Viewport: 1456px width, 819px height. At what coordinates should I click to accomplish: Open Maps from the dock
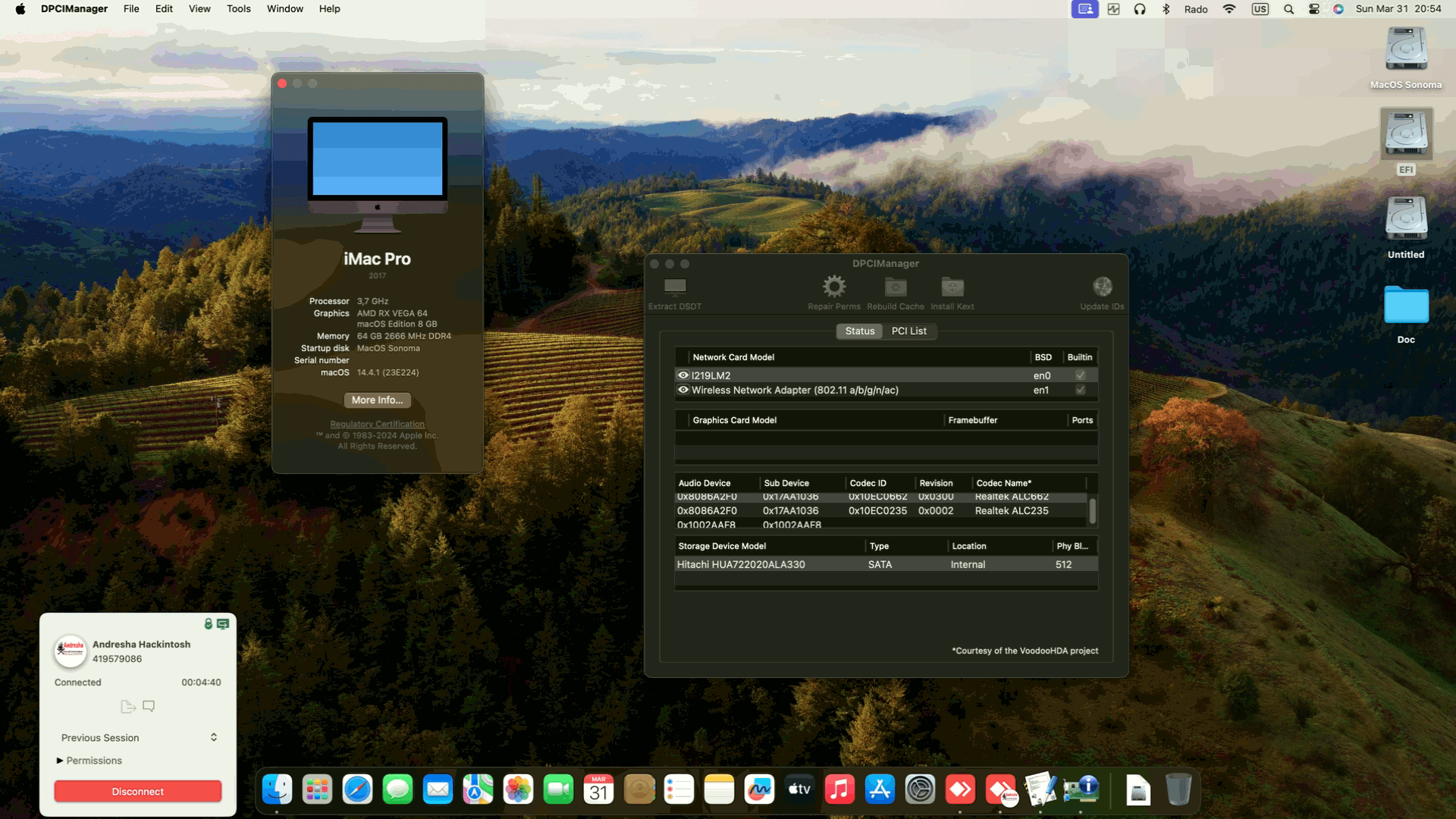[478, 790]
